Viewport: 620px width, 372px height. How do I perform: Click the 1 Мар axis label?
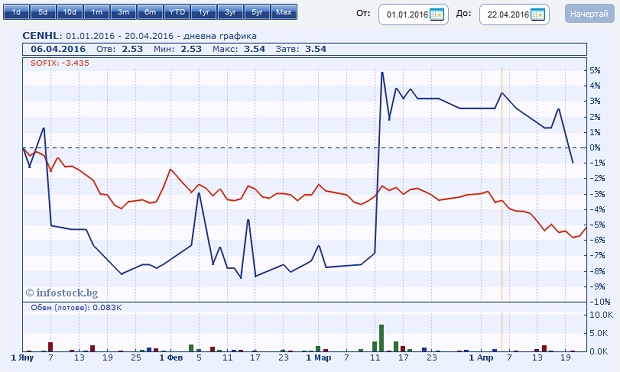point(319,358)
